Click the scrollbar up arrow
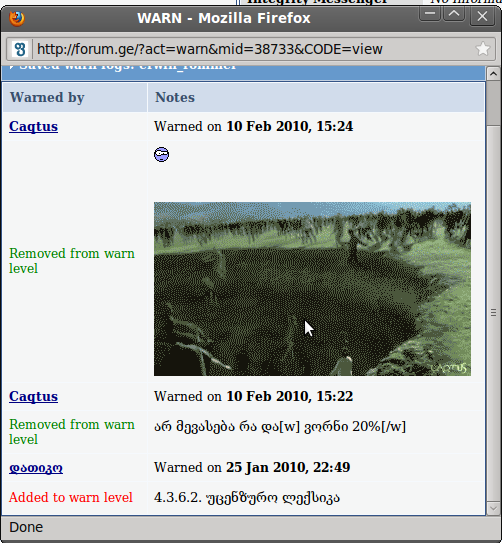The width and height of the screenshot is (502, 543). pos(493,74)
